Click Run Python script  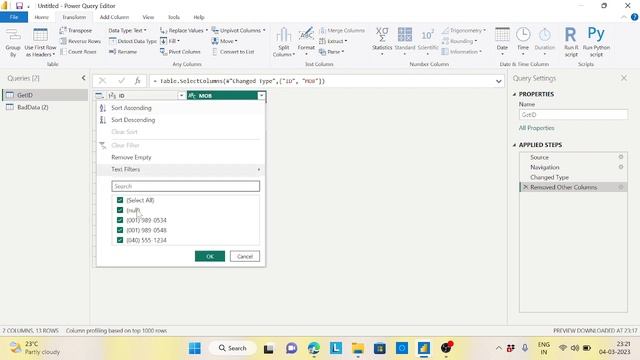[x=596, y=42]
